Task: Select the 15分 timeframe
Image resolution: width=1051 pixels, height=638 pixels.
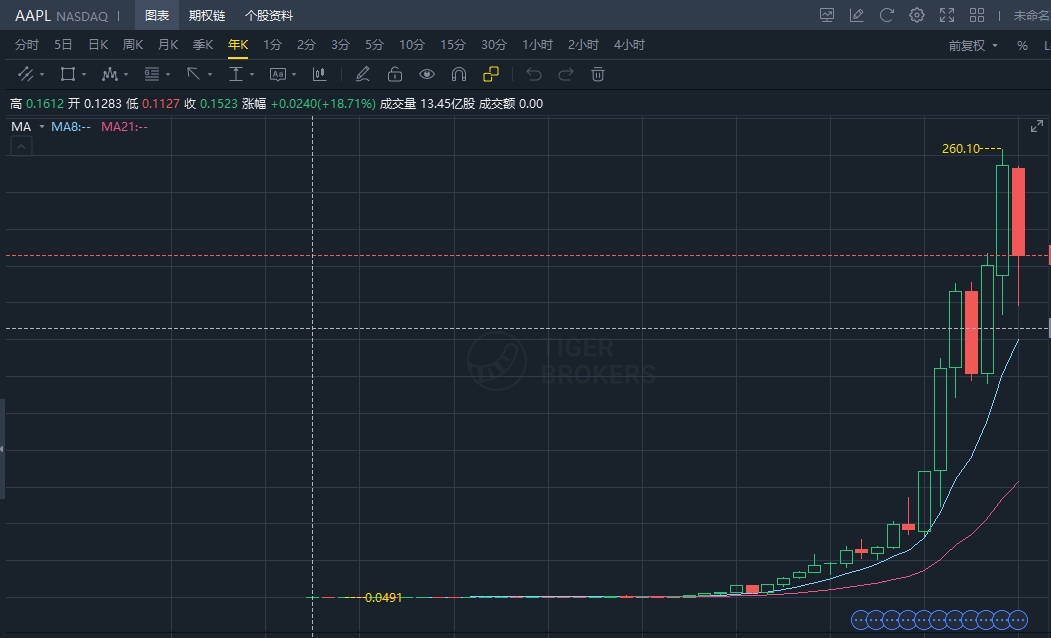Action: pos(453,45)
